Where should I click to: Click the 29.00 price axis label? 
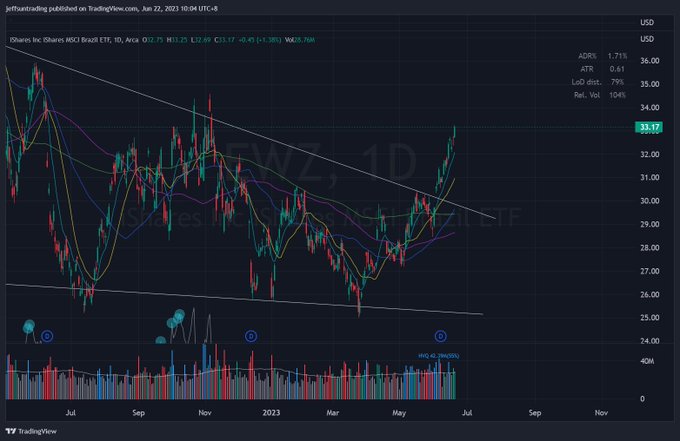click(x=650, y=224)
